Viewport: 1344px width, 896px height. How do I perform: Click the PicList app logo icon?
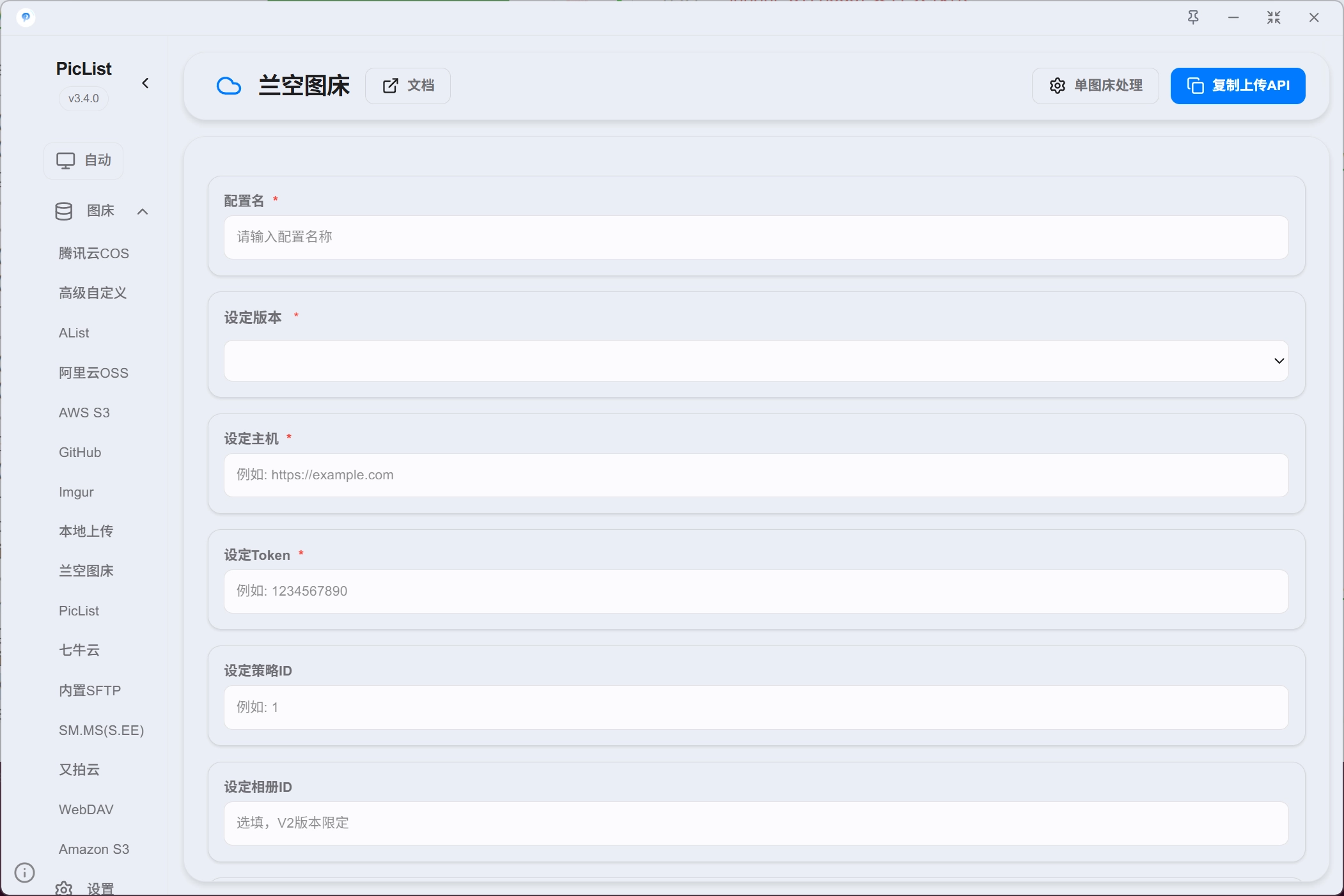pyautogui.click(x=26, y=17)
